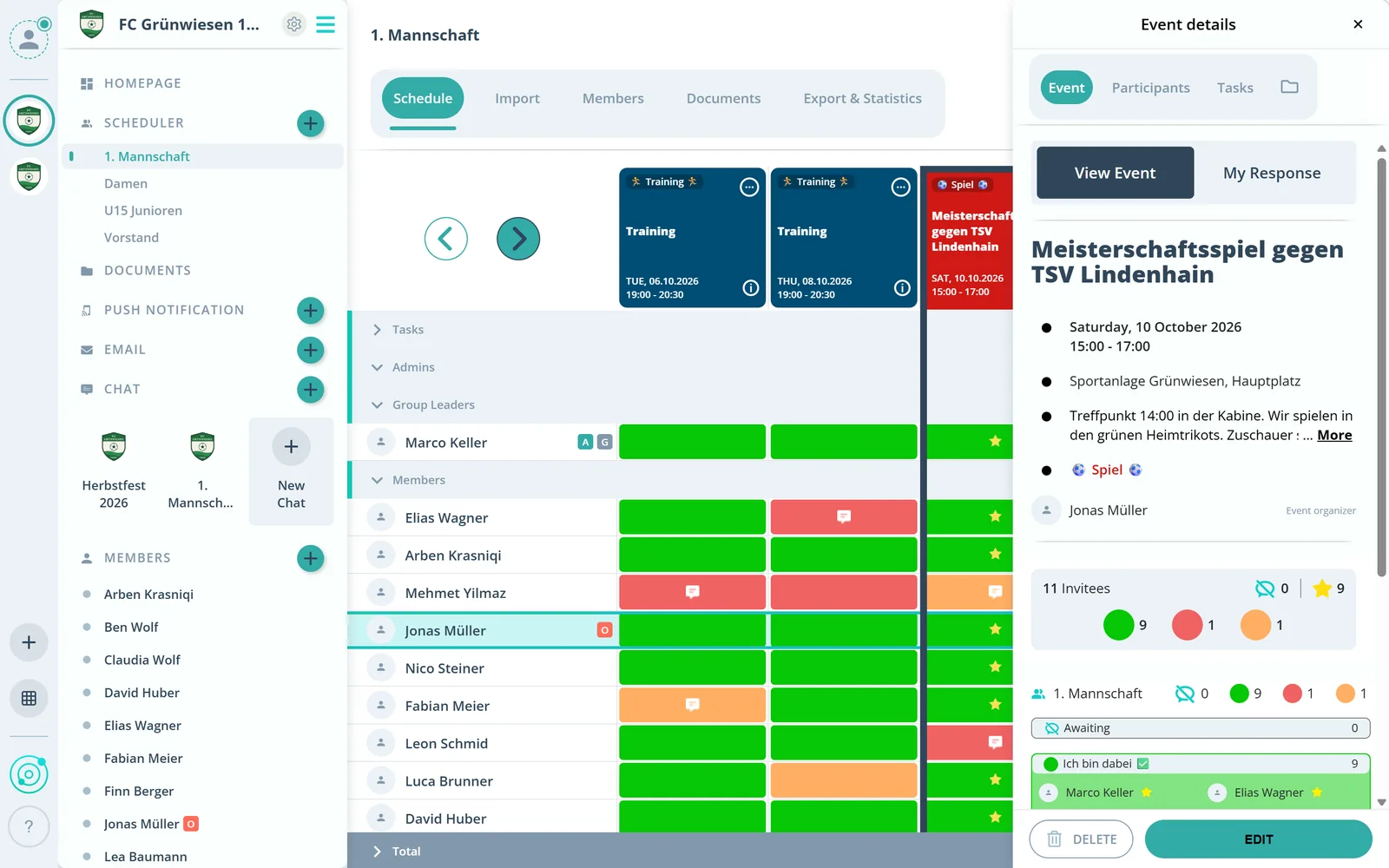
Task: Select View Event toggle
Action: click(1115, 173)
